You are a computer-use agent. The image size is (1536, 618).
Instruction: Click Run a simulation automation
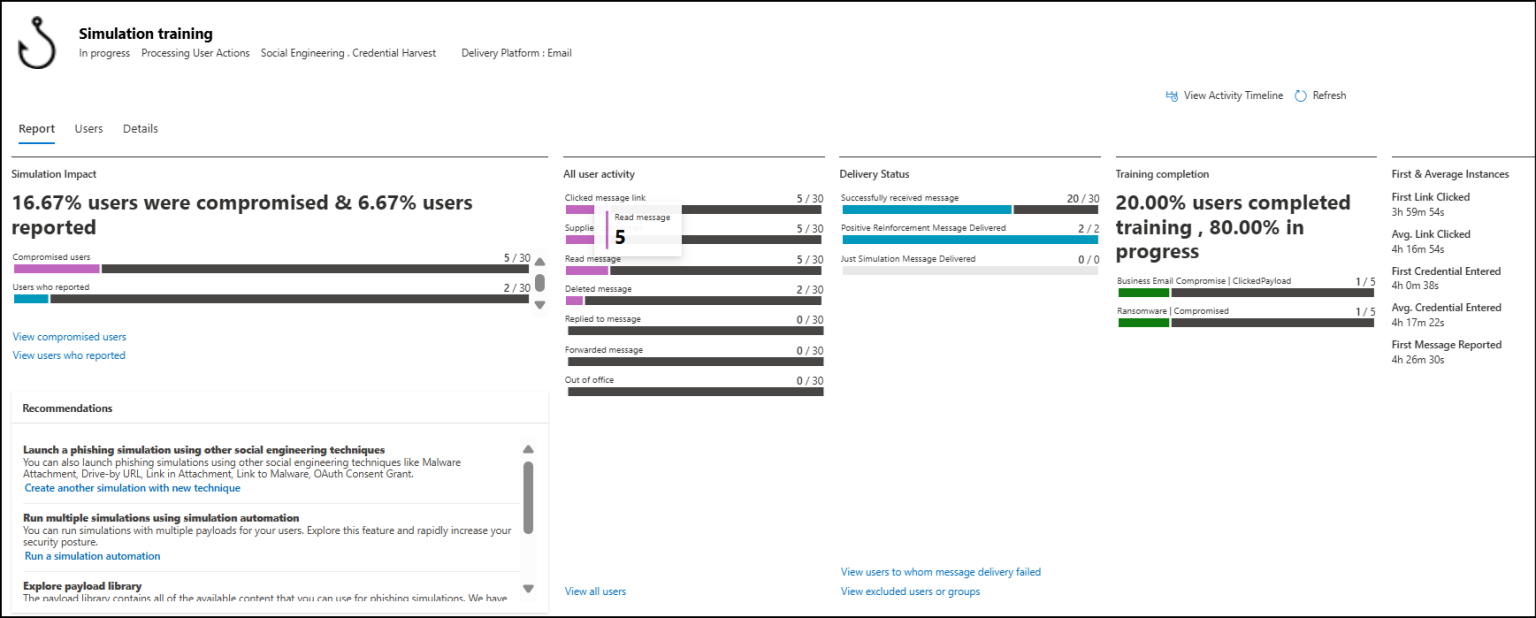click(x=92, y=555)
